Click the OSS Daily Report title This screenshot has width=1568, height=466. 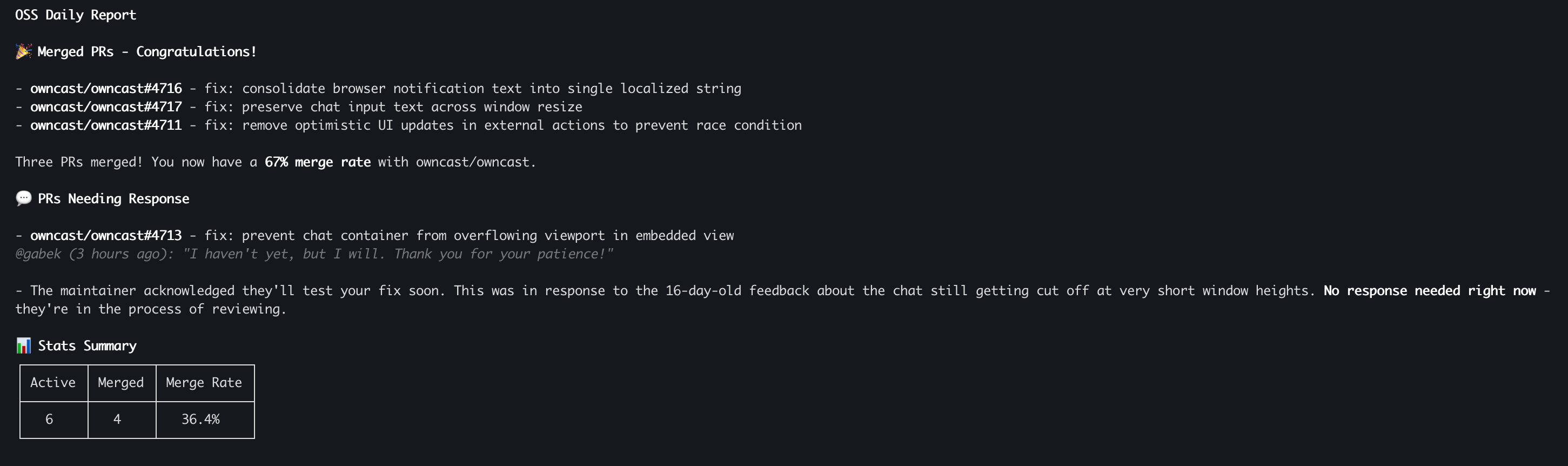tap(76, 15)
